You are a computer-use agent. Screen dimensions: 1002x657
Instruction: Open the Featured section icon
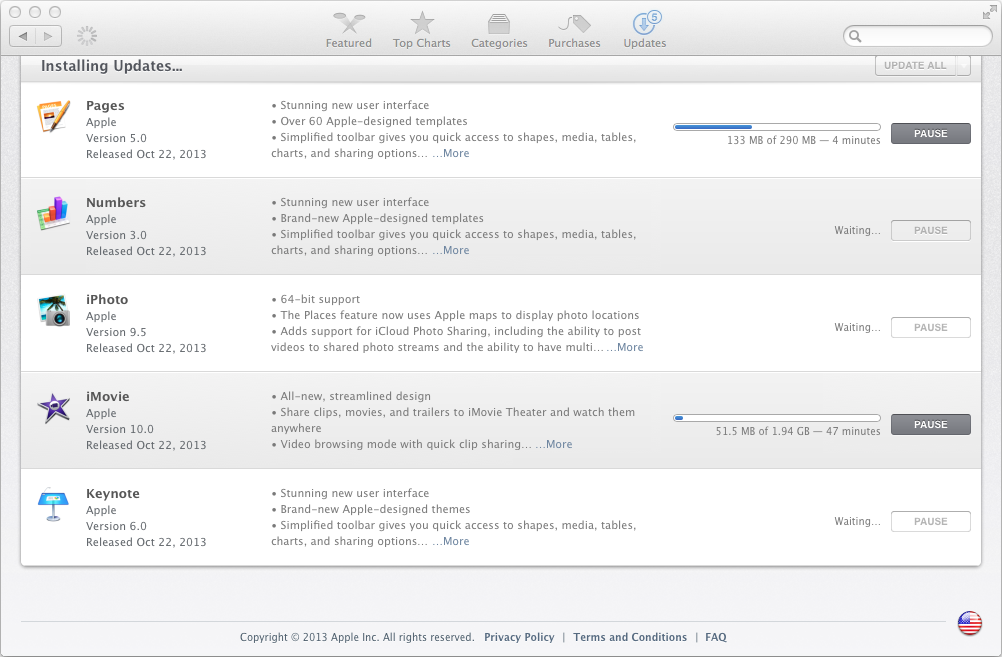coord(349,23)
